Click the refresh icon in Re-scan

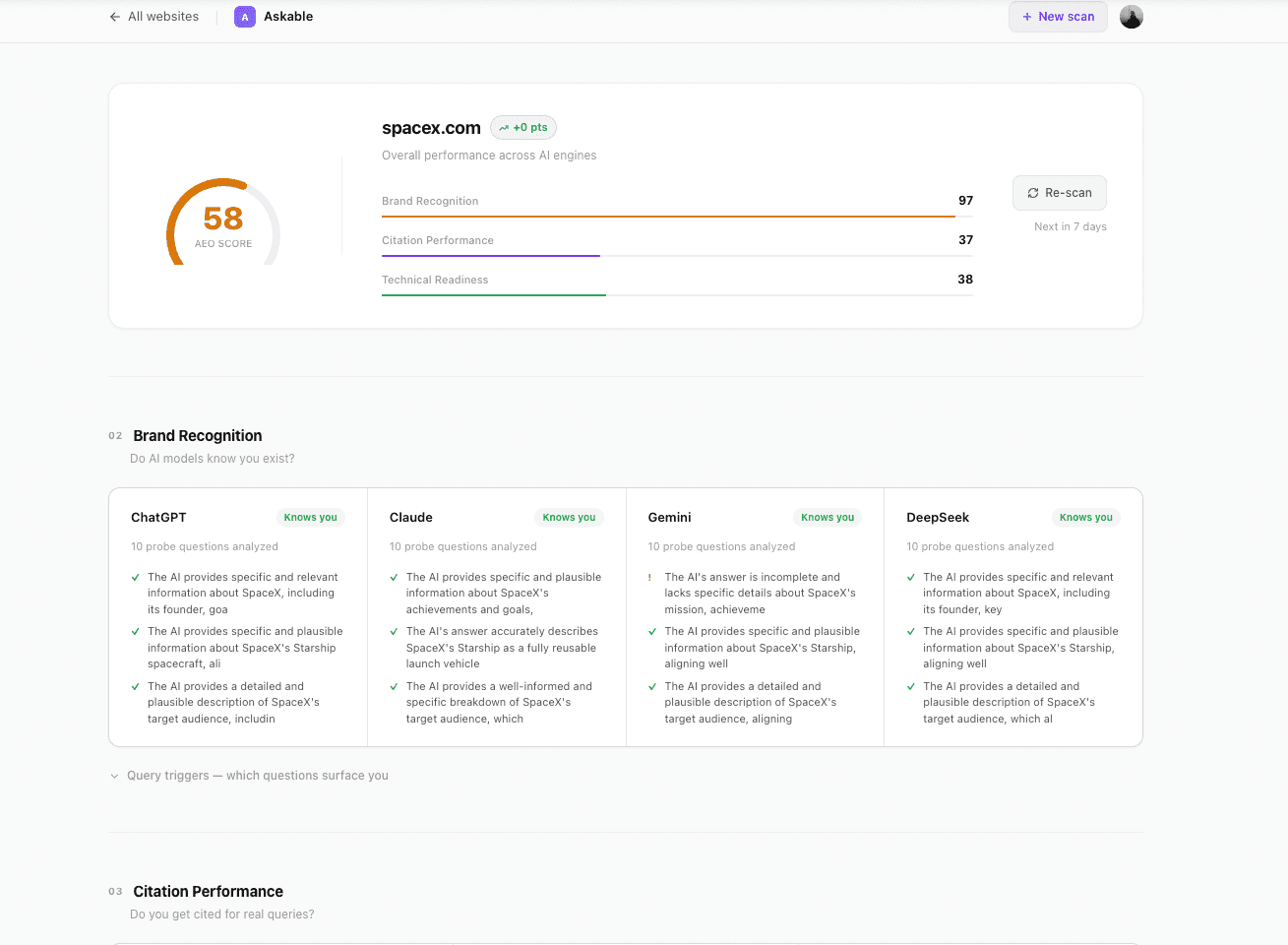pyautogui.click(x=1033, y=193)
